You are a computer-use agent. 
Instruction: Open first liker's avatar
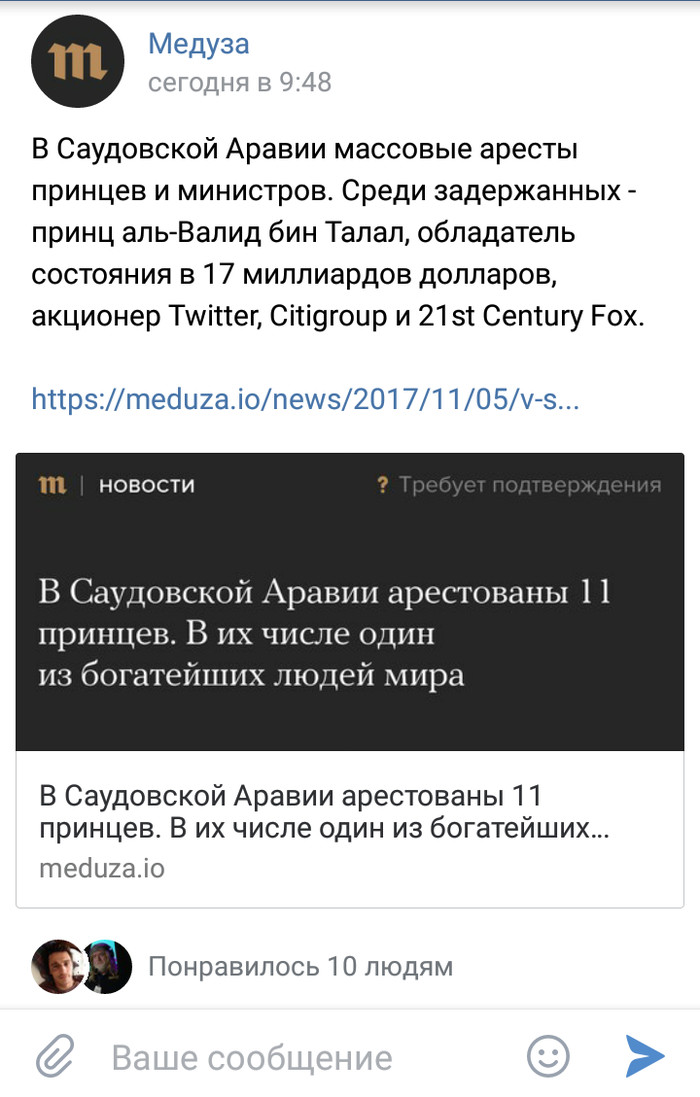(x=57, y=967)
